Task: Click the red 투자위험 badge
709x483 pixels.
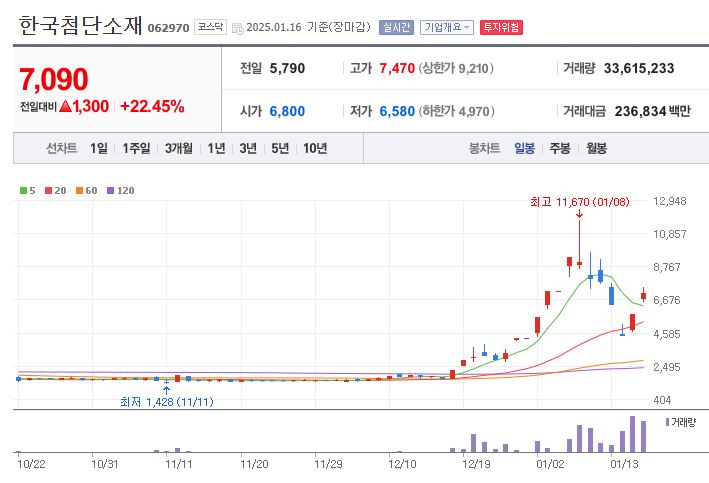Action: click(x=501, y=28)
